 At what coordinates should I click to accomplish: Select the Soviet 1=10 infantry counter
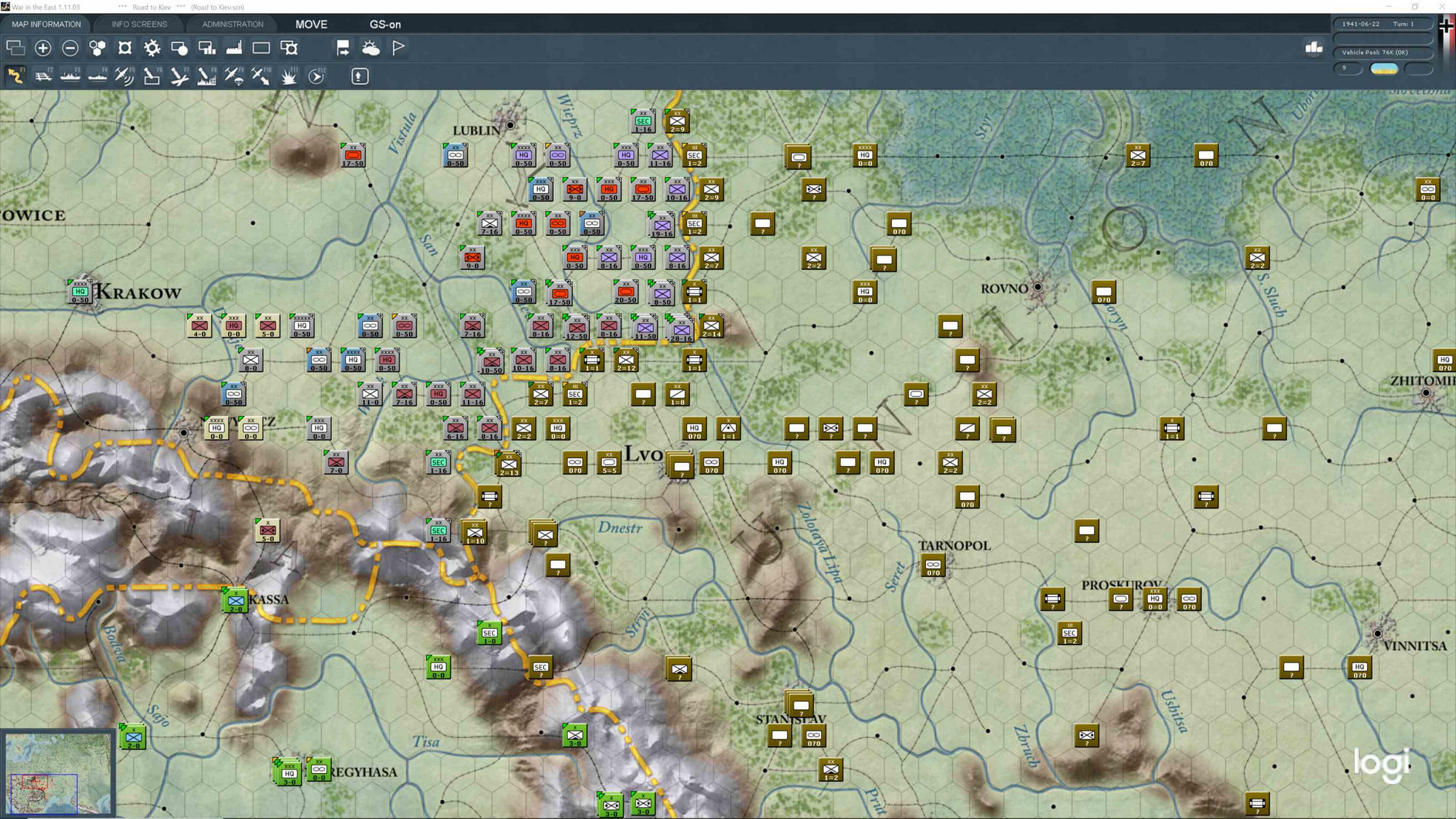pos(475,532)
